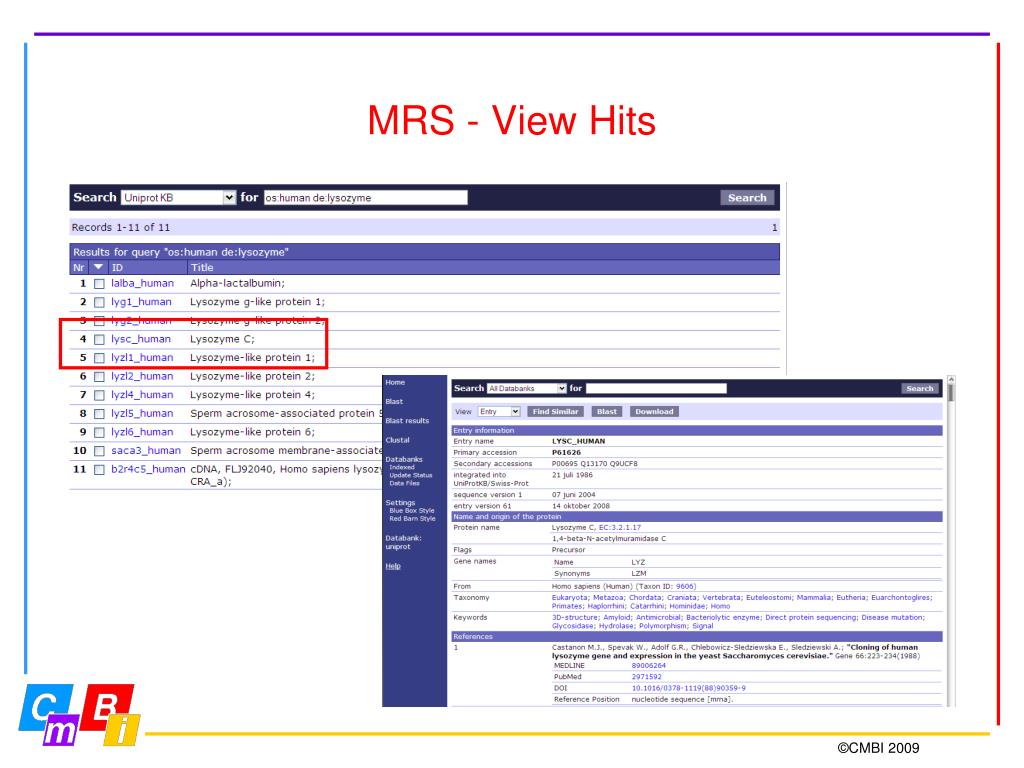Screen dimensions: 1024x768
Task: Open the Primates taxonomy link
Action: pos(566,606)
